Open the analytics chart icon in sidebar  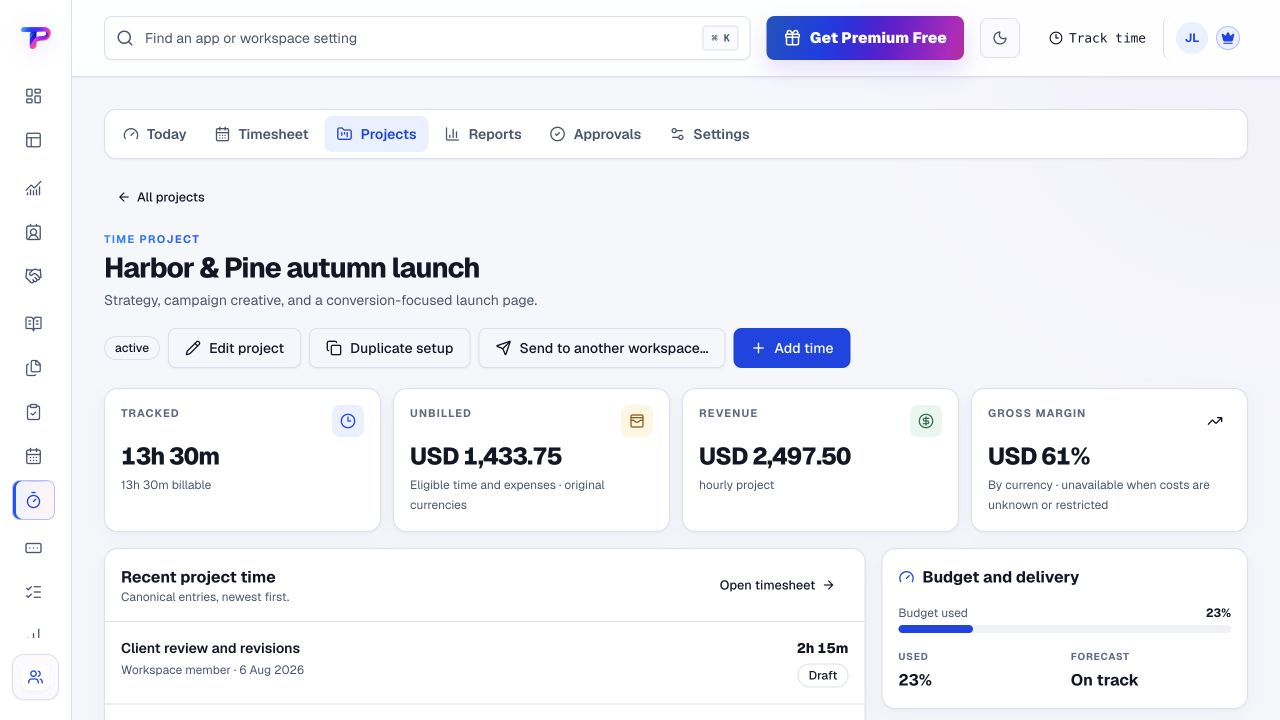33,189
